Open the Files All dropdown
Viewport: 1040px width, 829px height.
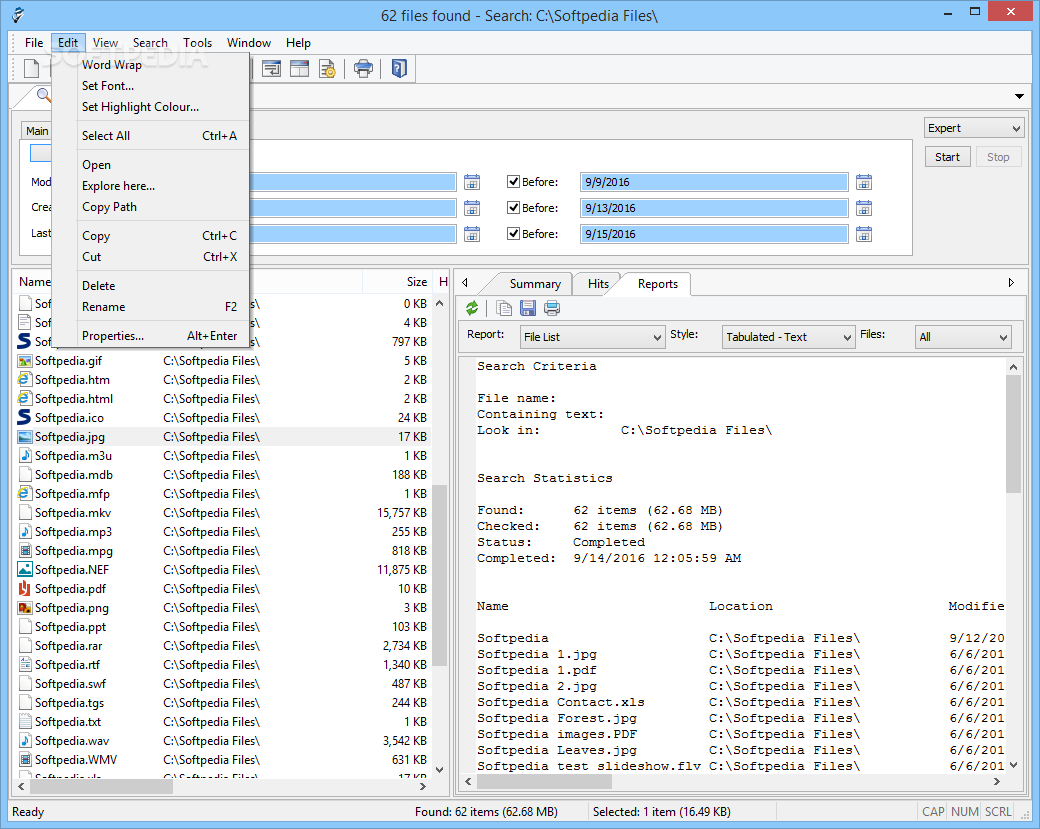[x=963, y=337]
